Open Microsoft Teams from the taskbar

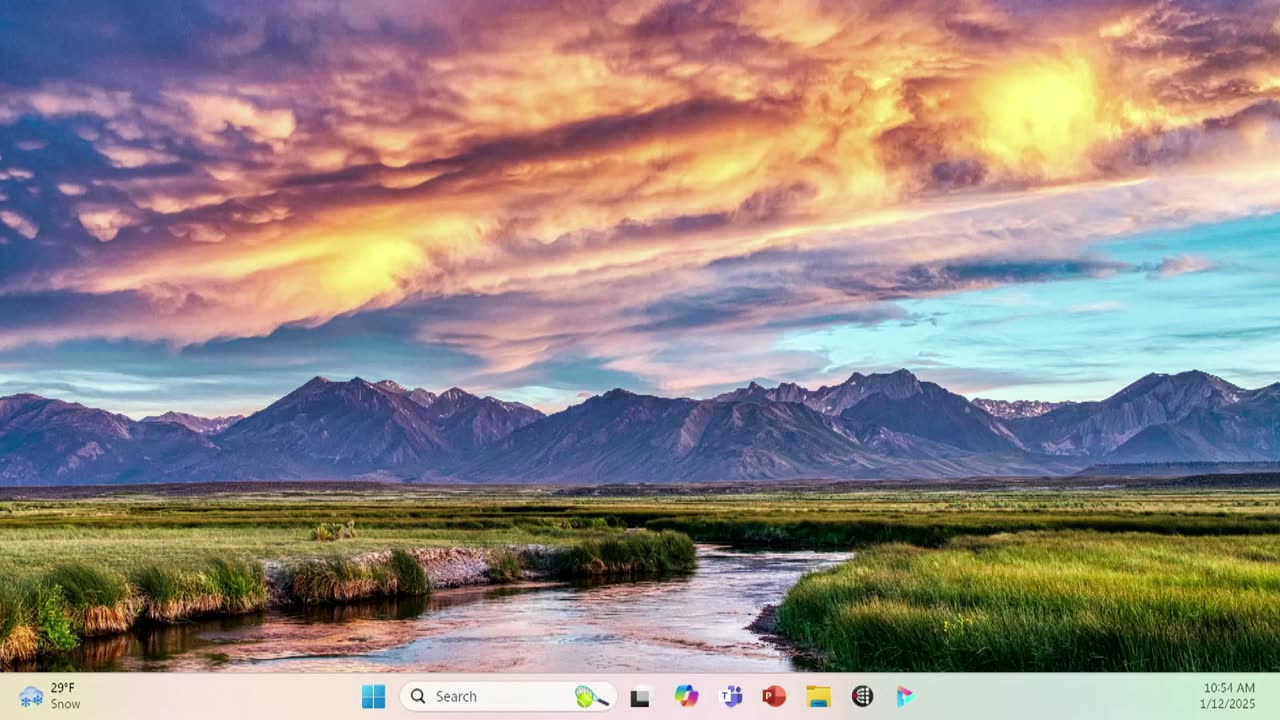[731, 696]
